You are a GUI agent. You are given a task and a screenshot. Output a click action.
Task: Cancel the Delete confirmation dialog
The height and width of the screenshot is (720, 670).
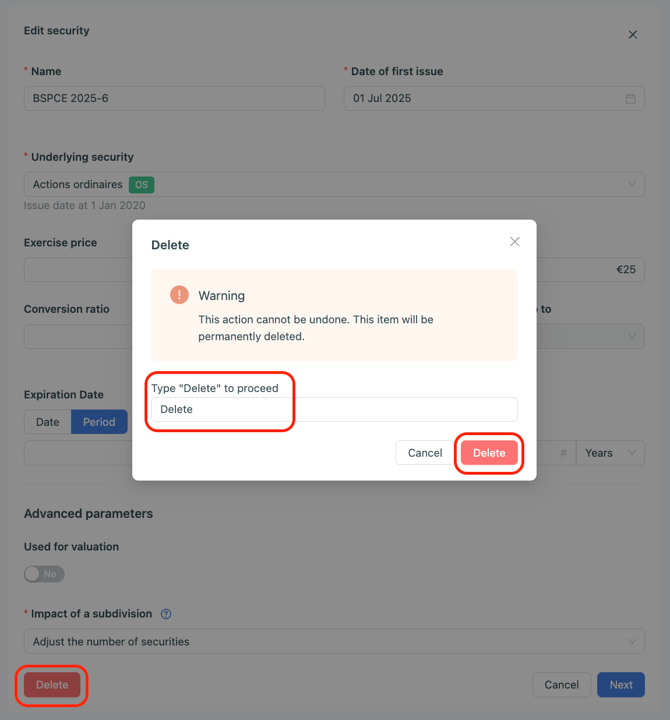pos(425,453)
